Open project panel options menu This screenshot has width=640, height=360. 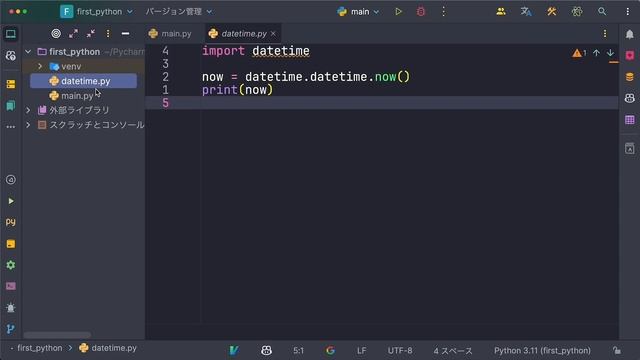(108, 34)
